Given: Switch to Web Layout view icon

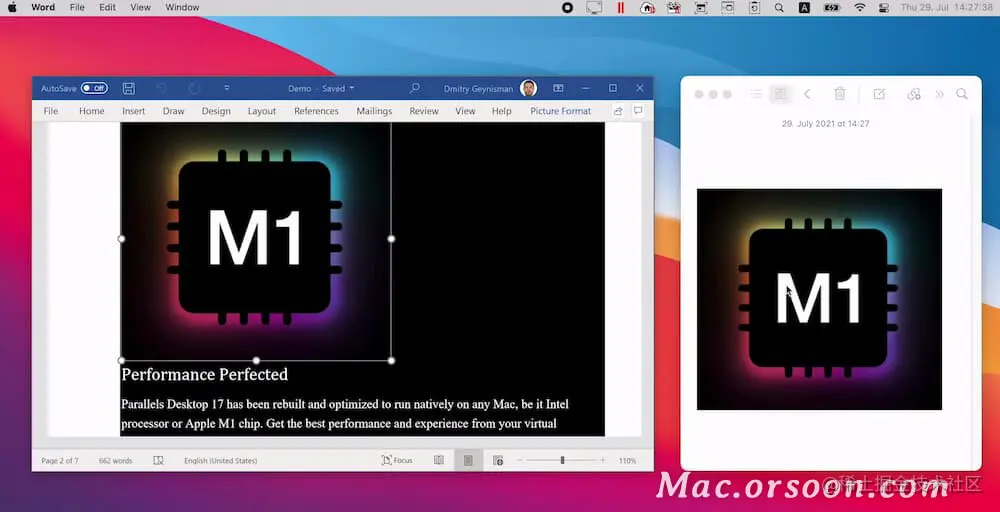Looking at the screenshot, I should coord(498,460).
